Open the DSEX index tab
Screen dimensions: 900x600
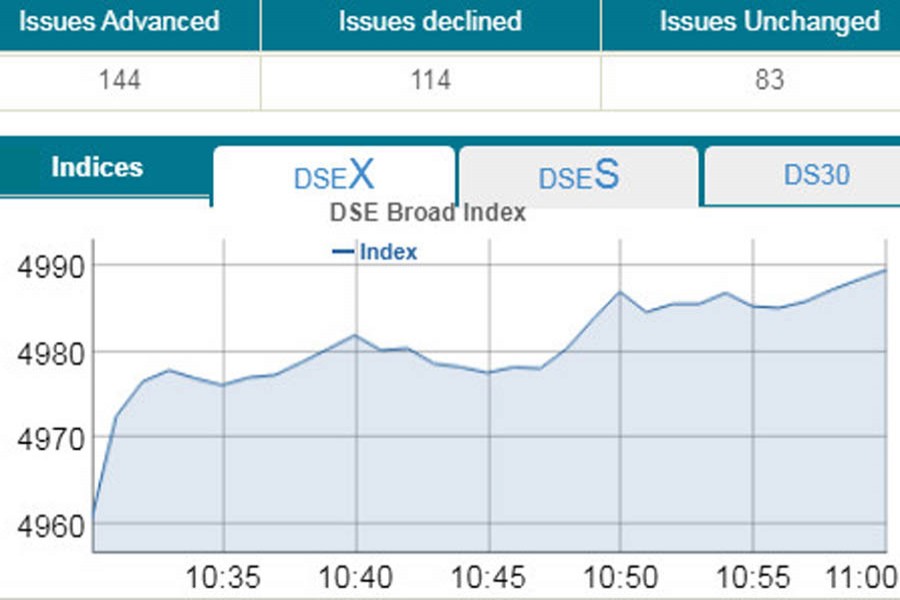pyautogui.click(x=334, y=176)
